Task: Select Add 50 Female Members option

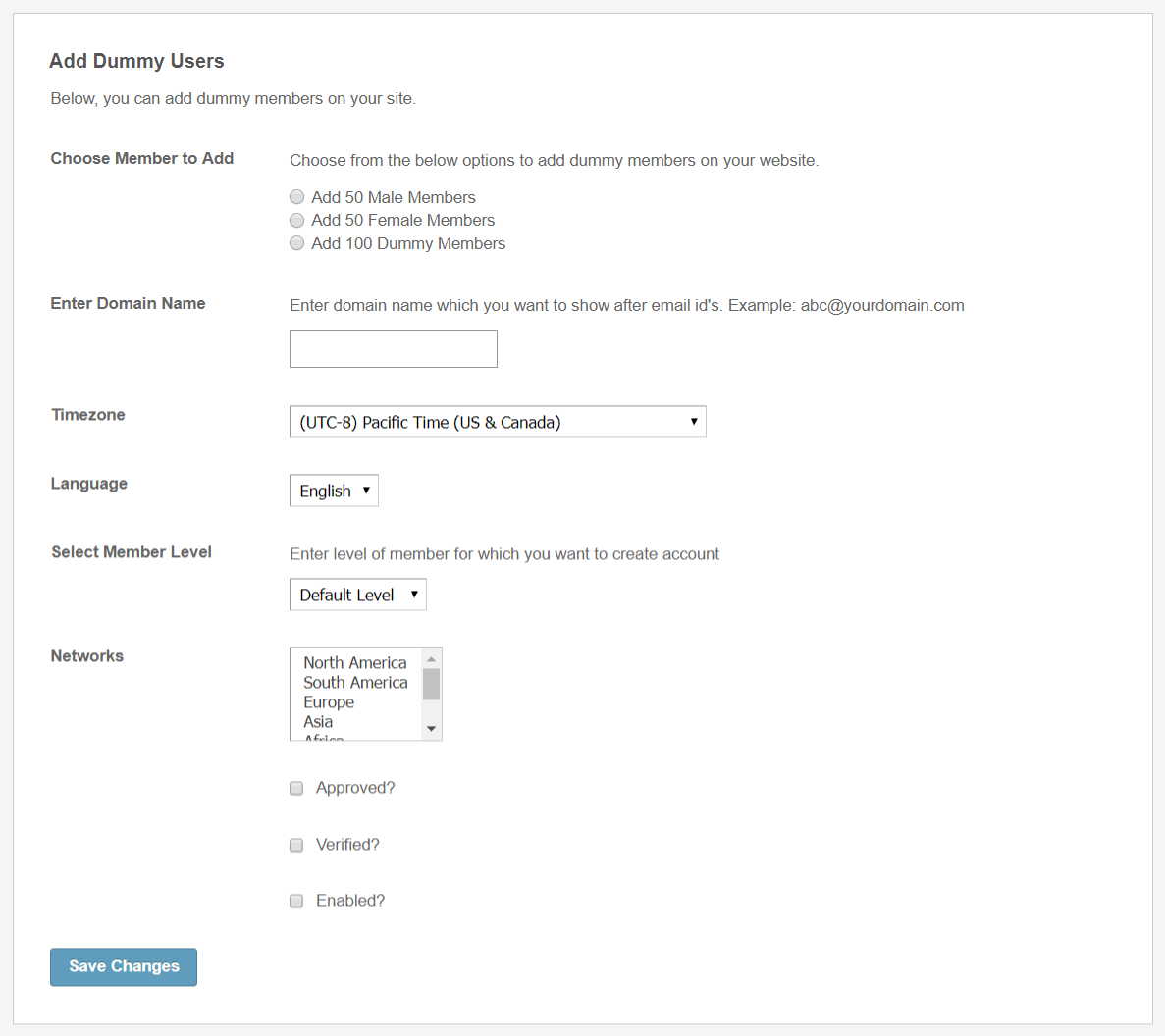Action: [297, 221]
